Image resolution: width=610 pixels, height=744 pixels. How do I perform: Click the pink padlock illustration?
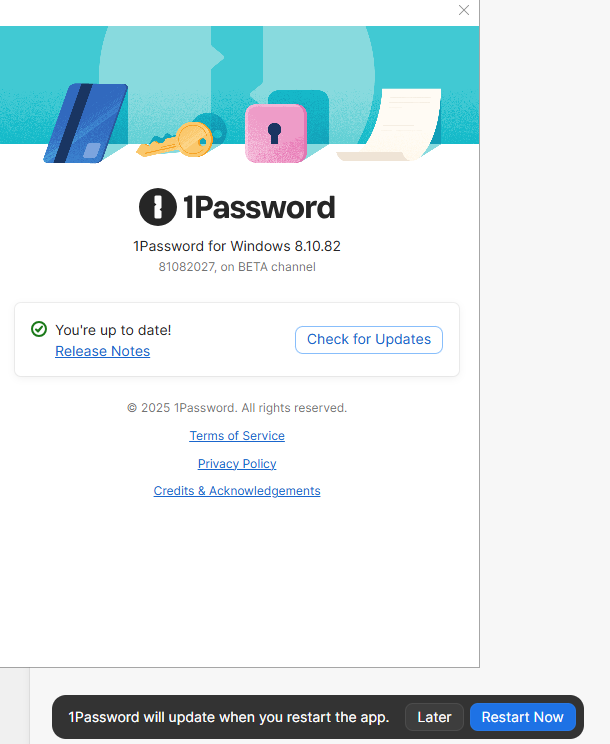coord(275,133)
